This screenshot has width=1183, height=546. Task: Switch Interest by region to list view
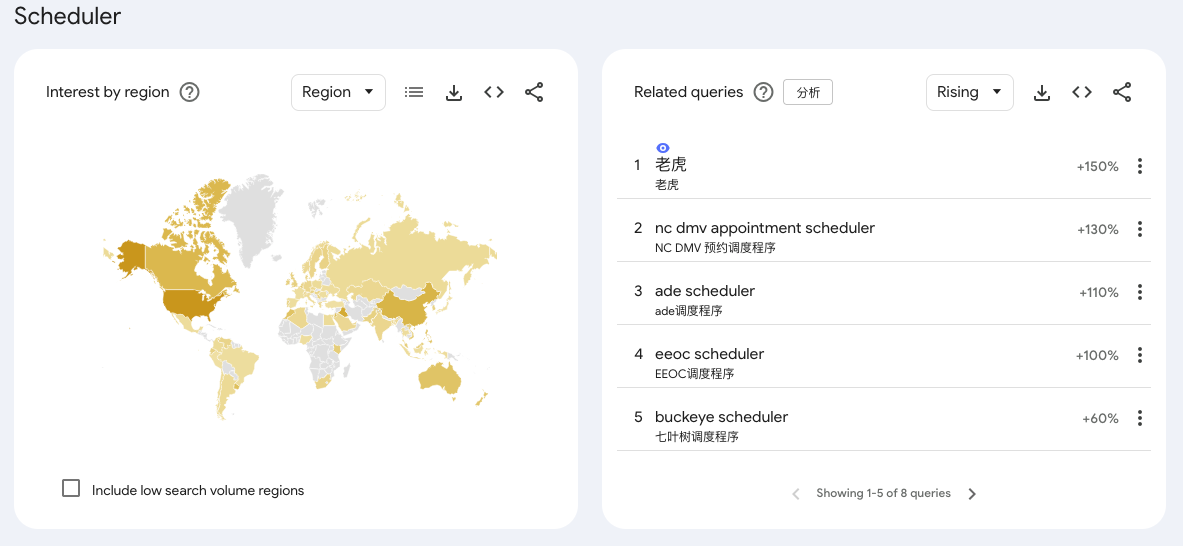[x=413, y=92]
